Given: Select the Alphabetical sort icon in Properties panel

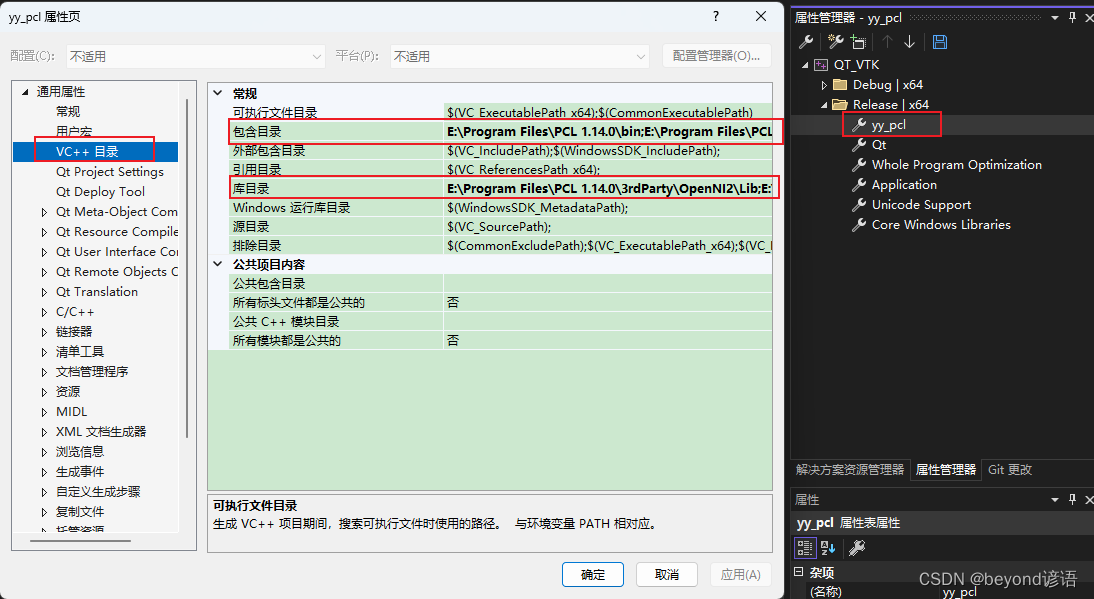Looking at the screenshot, I should [x=827, y=547].
